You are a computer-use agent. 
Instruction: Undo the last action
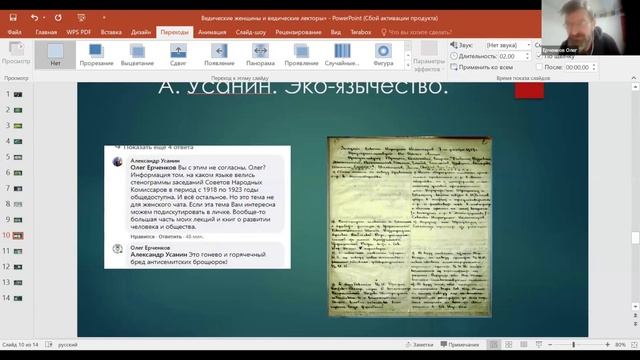click(x=34, y=18)
